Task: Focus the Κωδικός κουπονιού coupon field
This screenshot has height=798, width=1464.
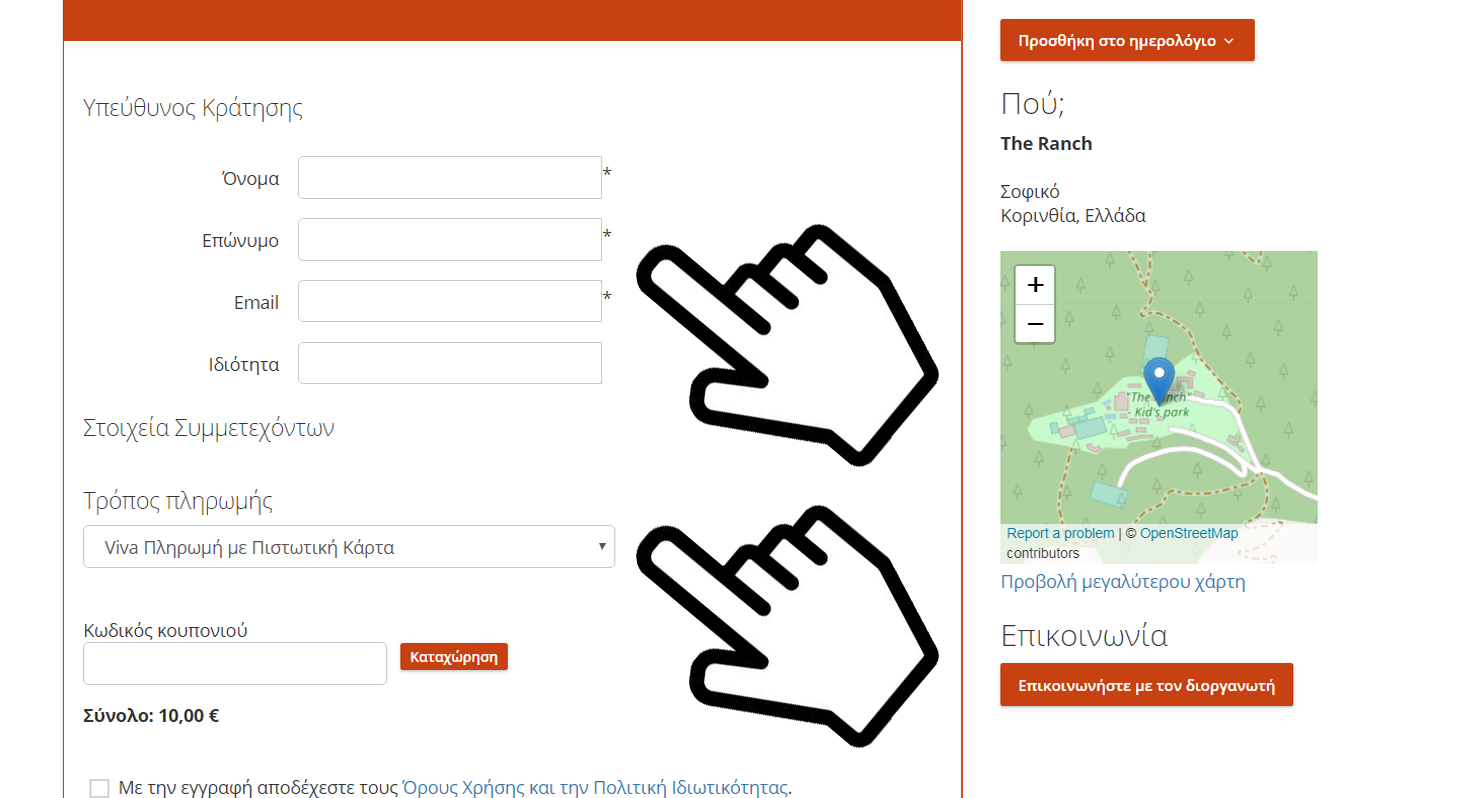Action: coord(235,664)
